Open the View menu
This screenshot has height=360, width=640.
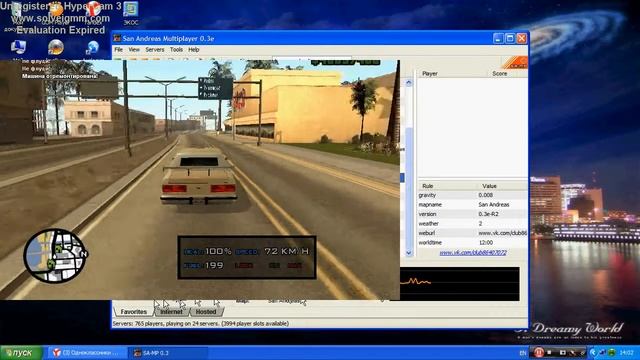click(134, 50)
